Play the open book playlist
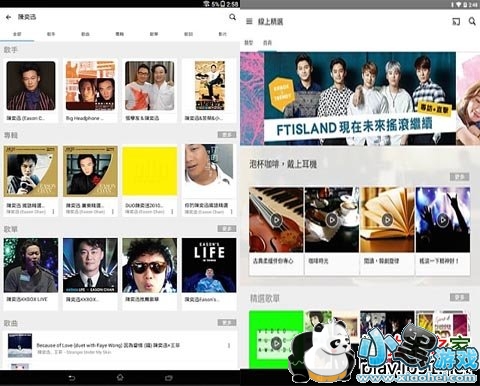Image resolution: width=480 pixels, height=386 pixels. click(x=387, y=220)
